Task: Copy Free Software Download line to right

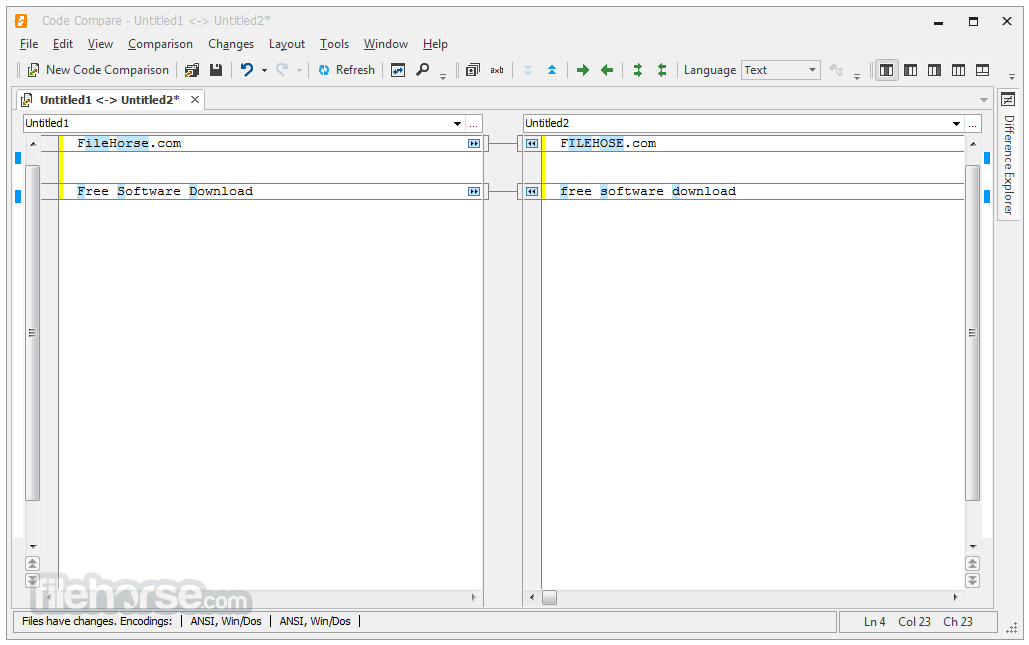Action: (474, 192)
